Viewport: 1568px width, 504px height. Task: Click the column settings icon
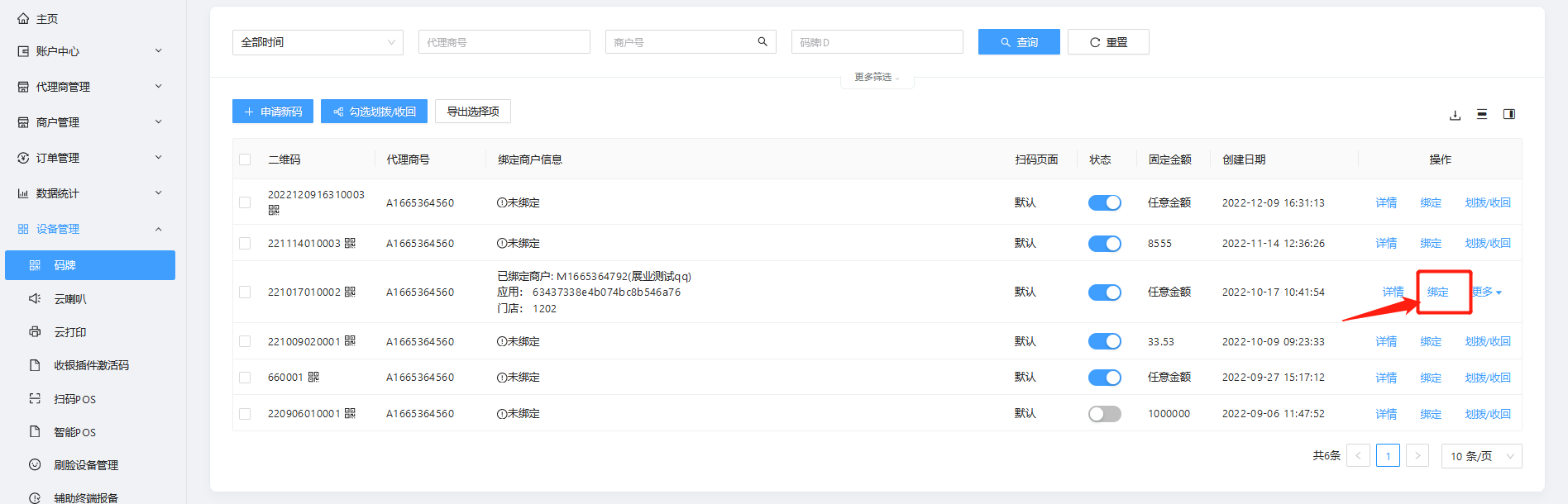click(1509, 114)
